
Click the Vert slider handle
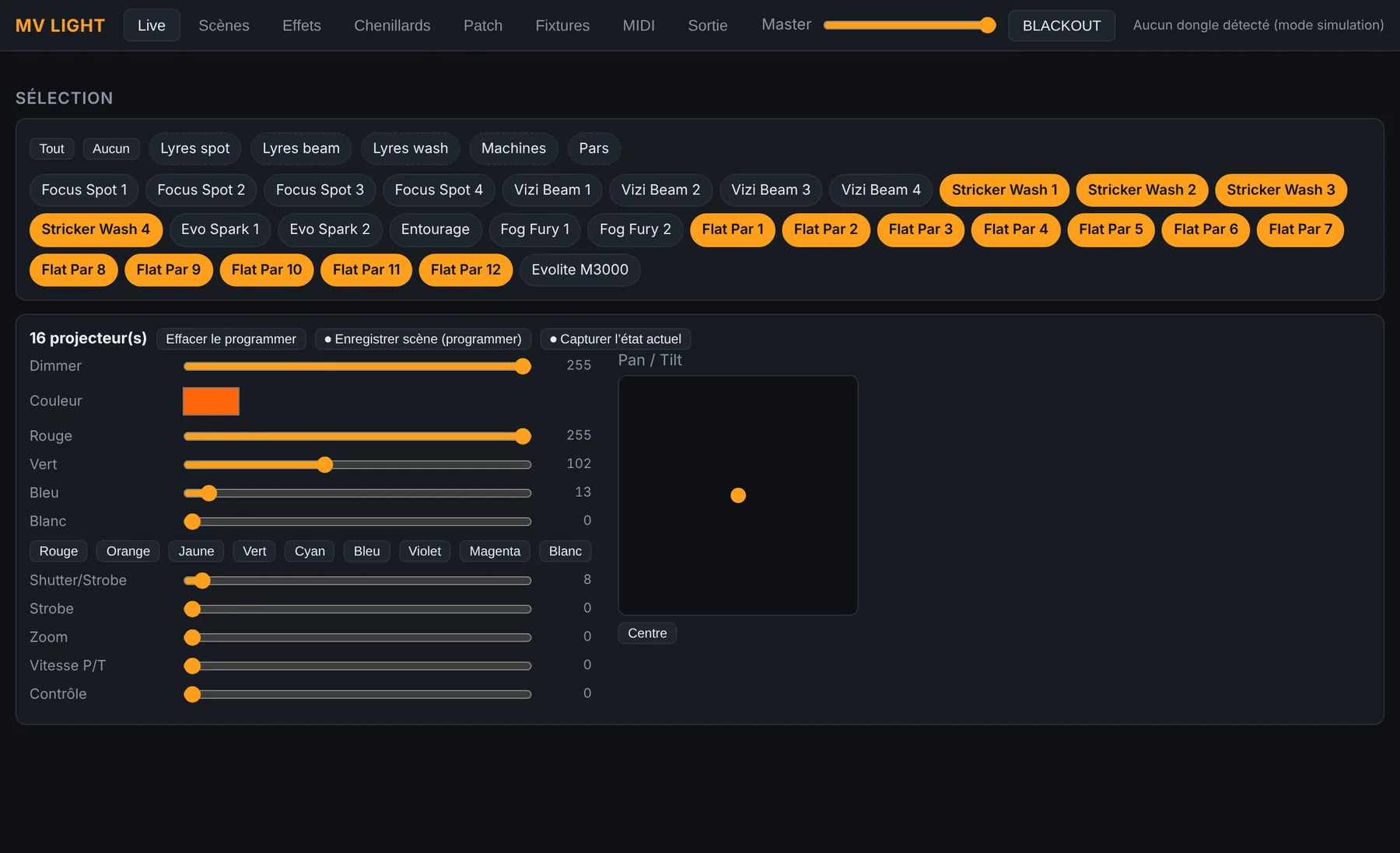tap(325, 465)
